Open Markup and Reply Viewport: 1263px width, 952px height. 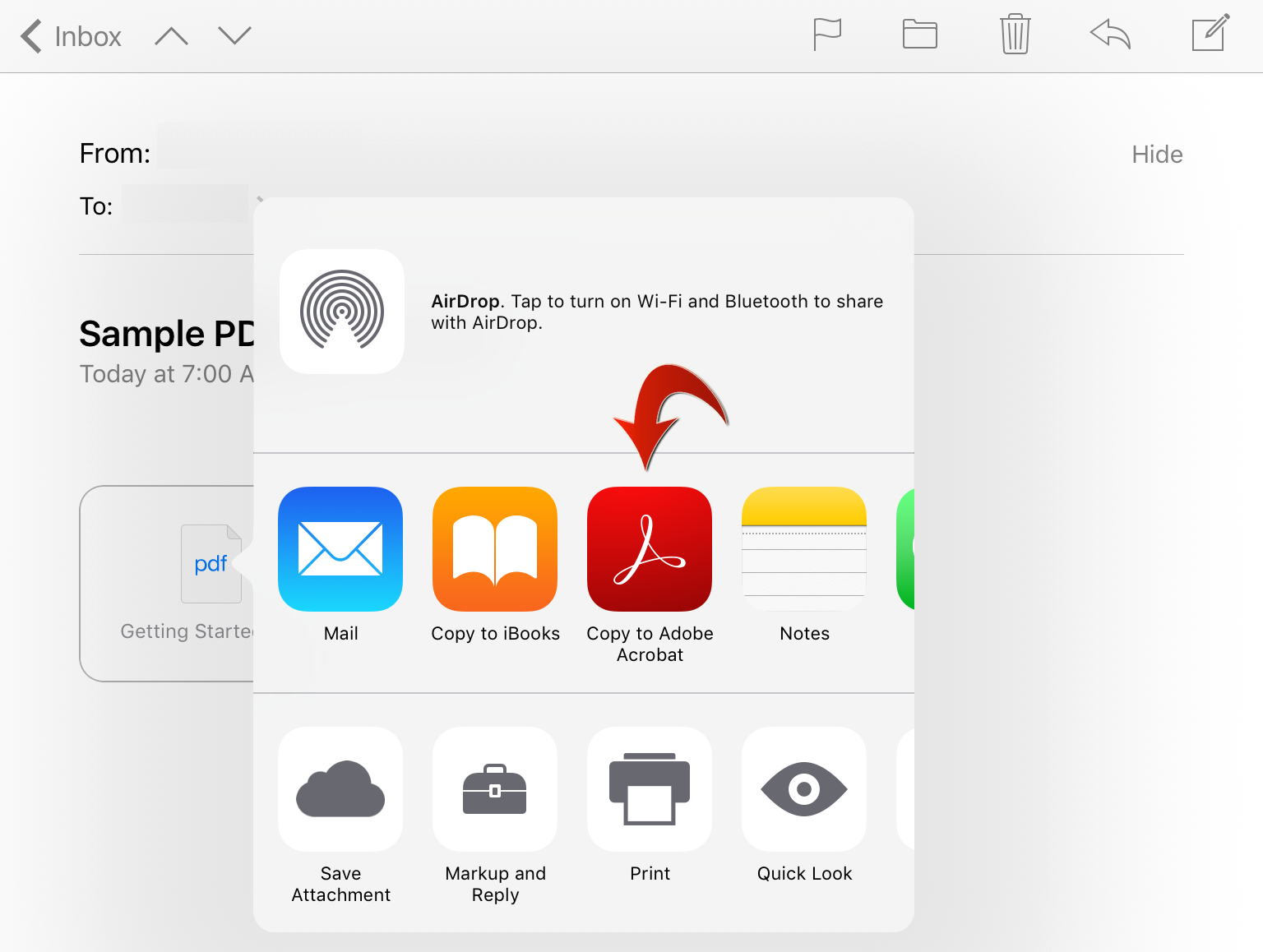tap(494, 788)
